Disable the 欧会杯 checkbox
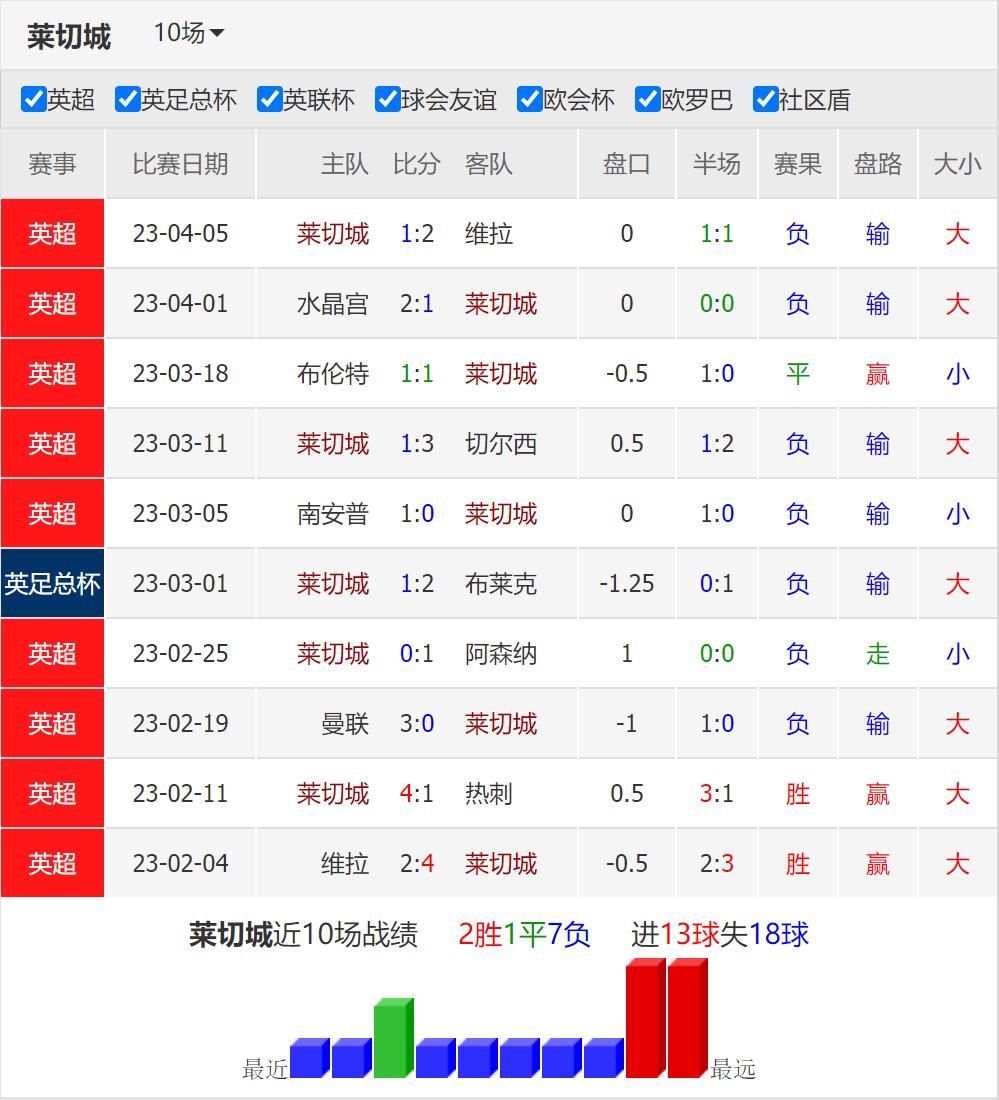This screenshot has height=1100, width=999. (x=529, y=100)
